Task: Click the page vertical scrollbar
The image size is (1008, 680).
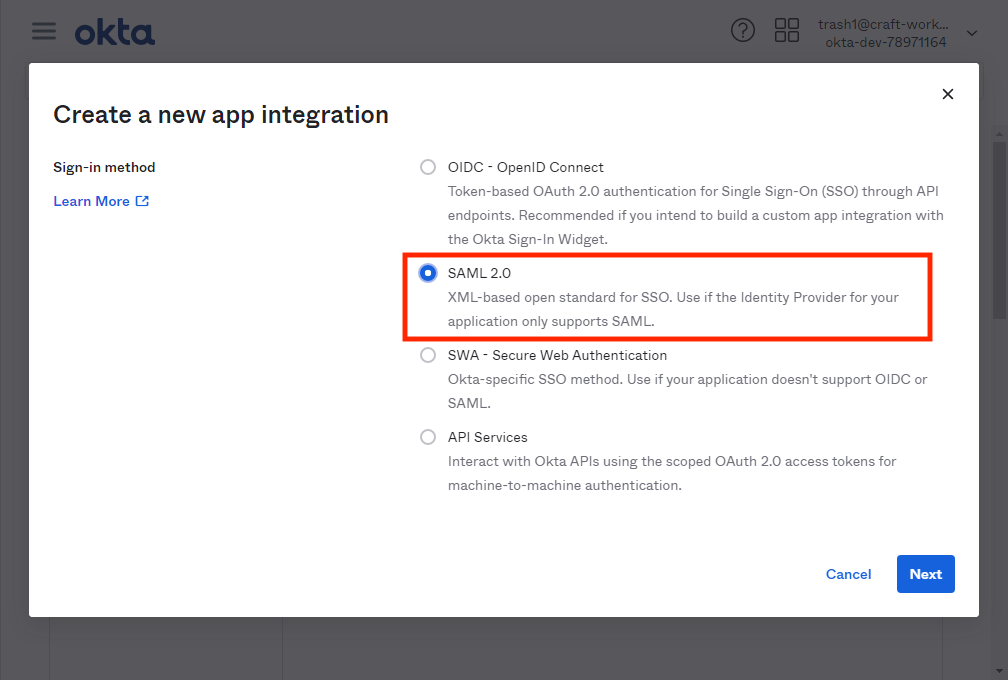Action: [998, 231]
